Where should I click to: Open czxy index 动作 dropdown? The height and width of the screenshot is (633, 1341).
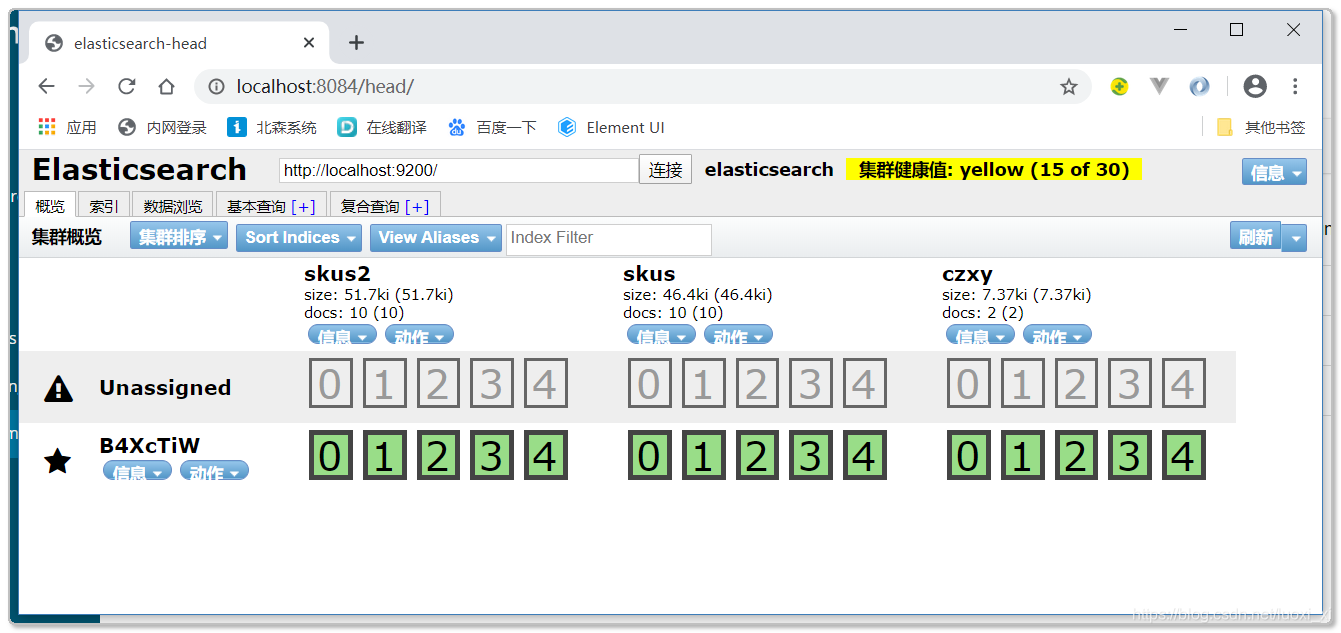(1057, 335)
